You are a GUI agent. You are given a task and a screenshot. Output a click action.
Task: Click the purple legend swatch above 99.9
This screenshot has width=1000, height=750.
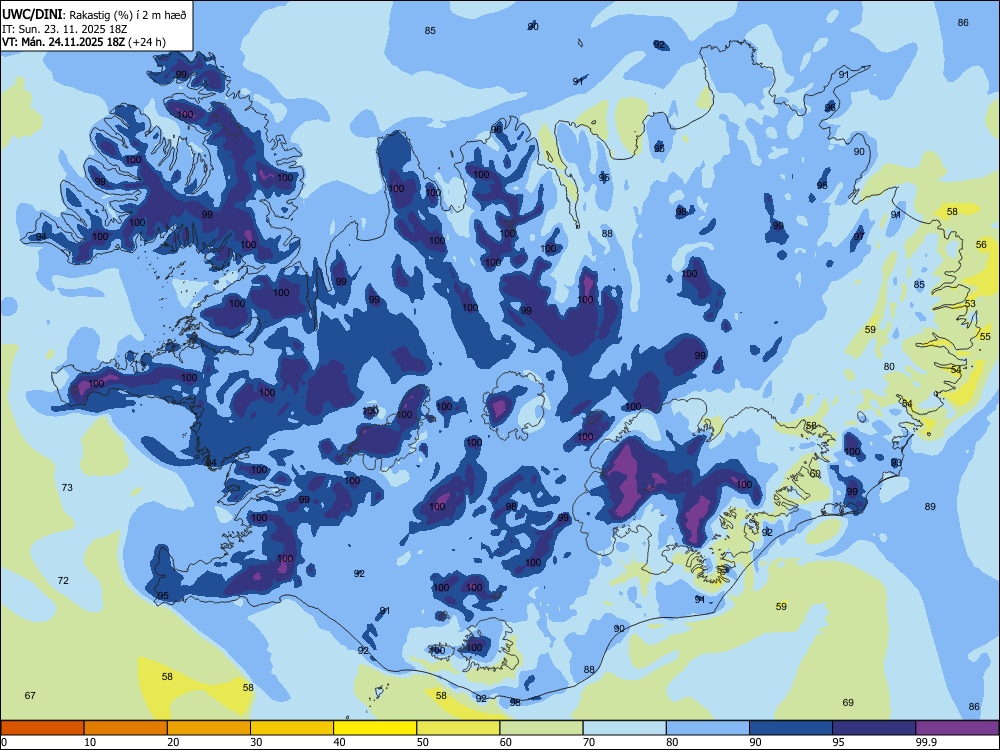(x=957, y=728)
